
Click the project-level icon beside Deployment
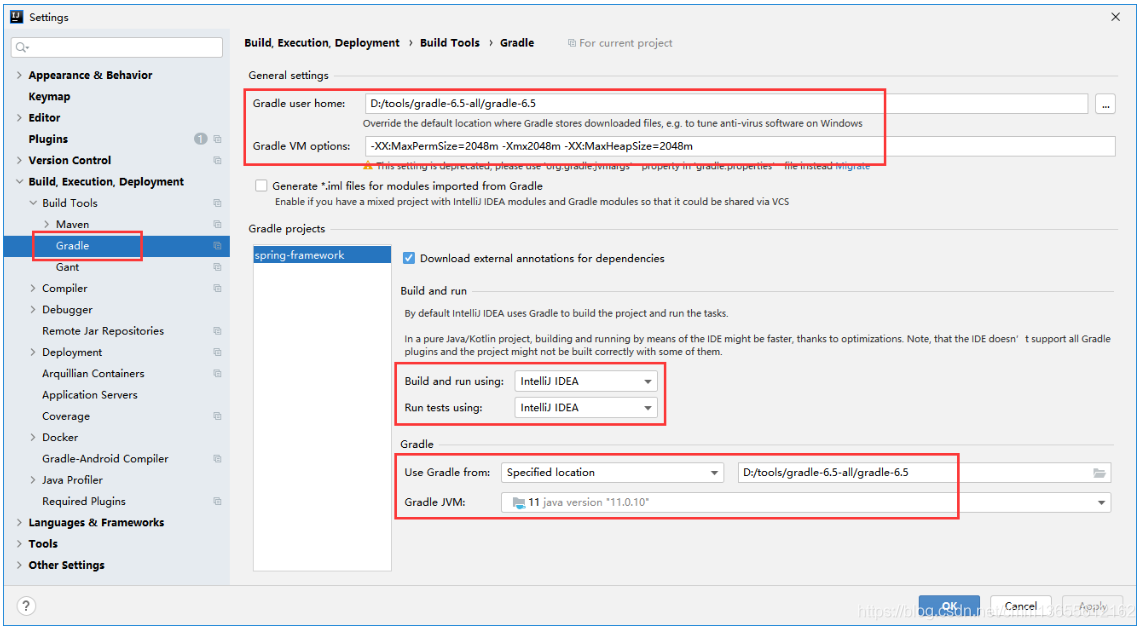pyautogui.click(x=218, y=352)
